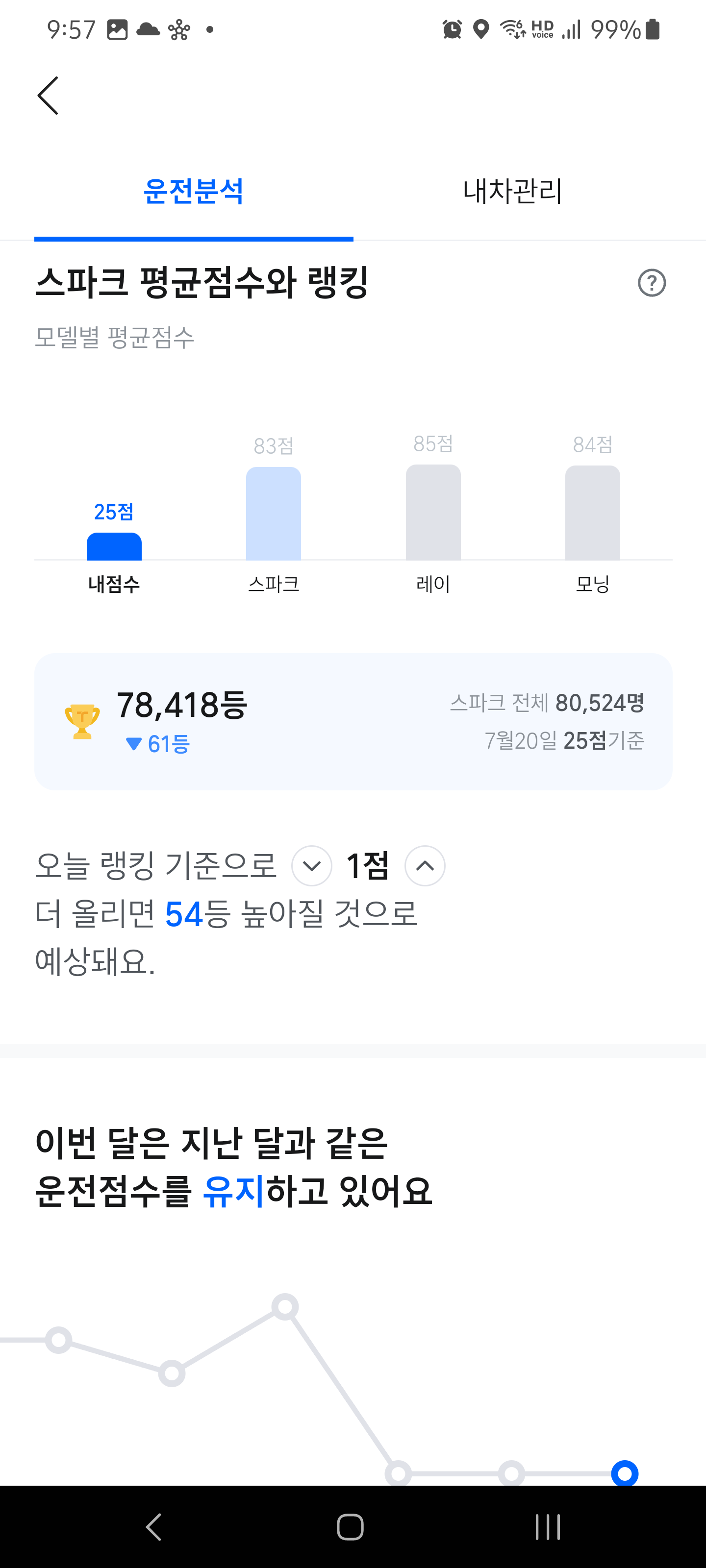
Task: Decrease target score with down chevron
Action: [311, 865]
